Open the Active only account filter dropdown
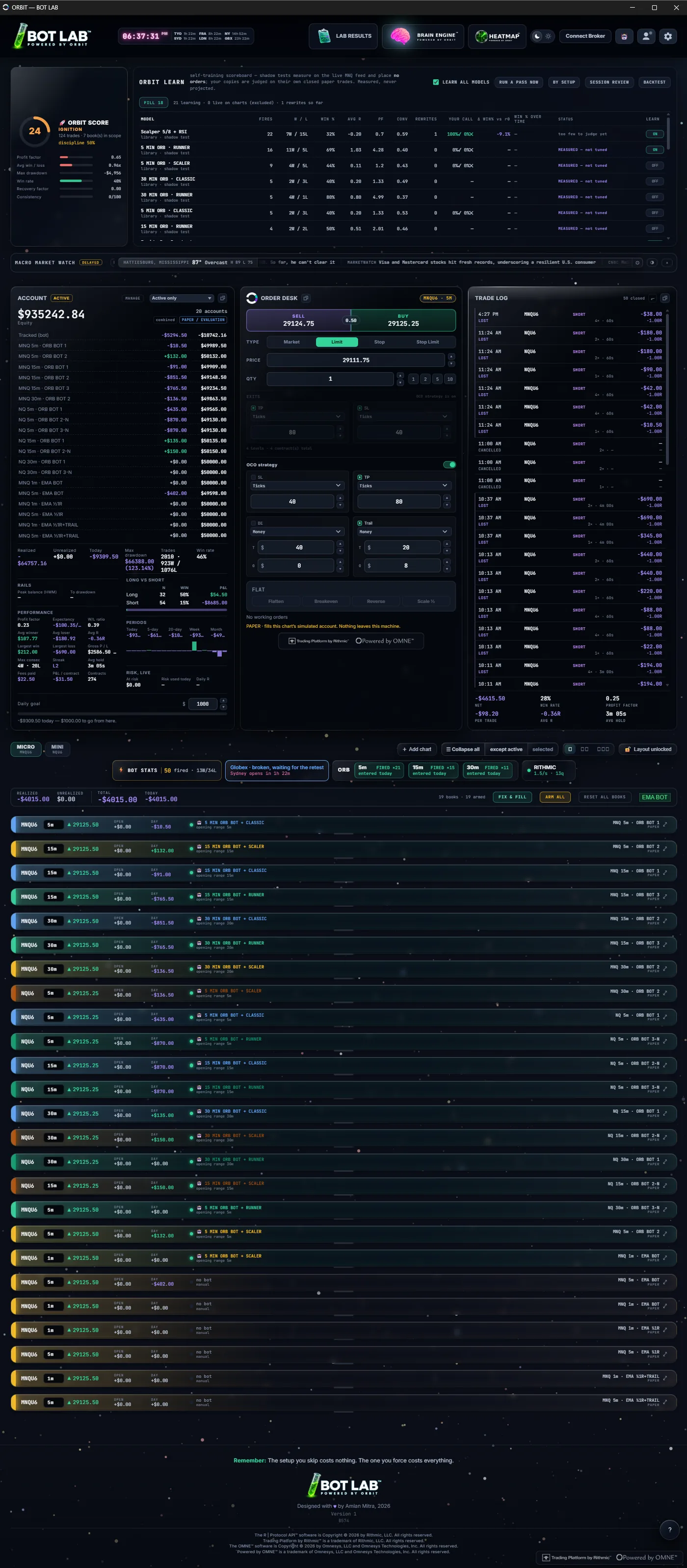This screenshot has width=687, height=1568. [x=182, y=298]
